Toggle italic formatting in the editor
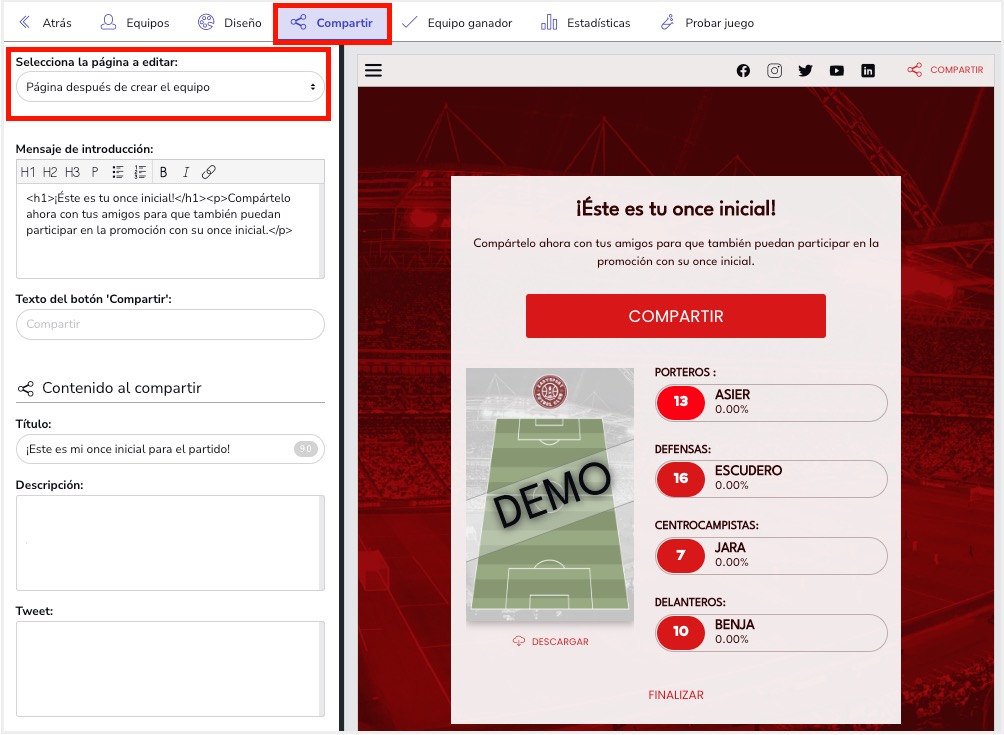The width and height of the screenshot is (1004, 735). 186,172
